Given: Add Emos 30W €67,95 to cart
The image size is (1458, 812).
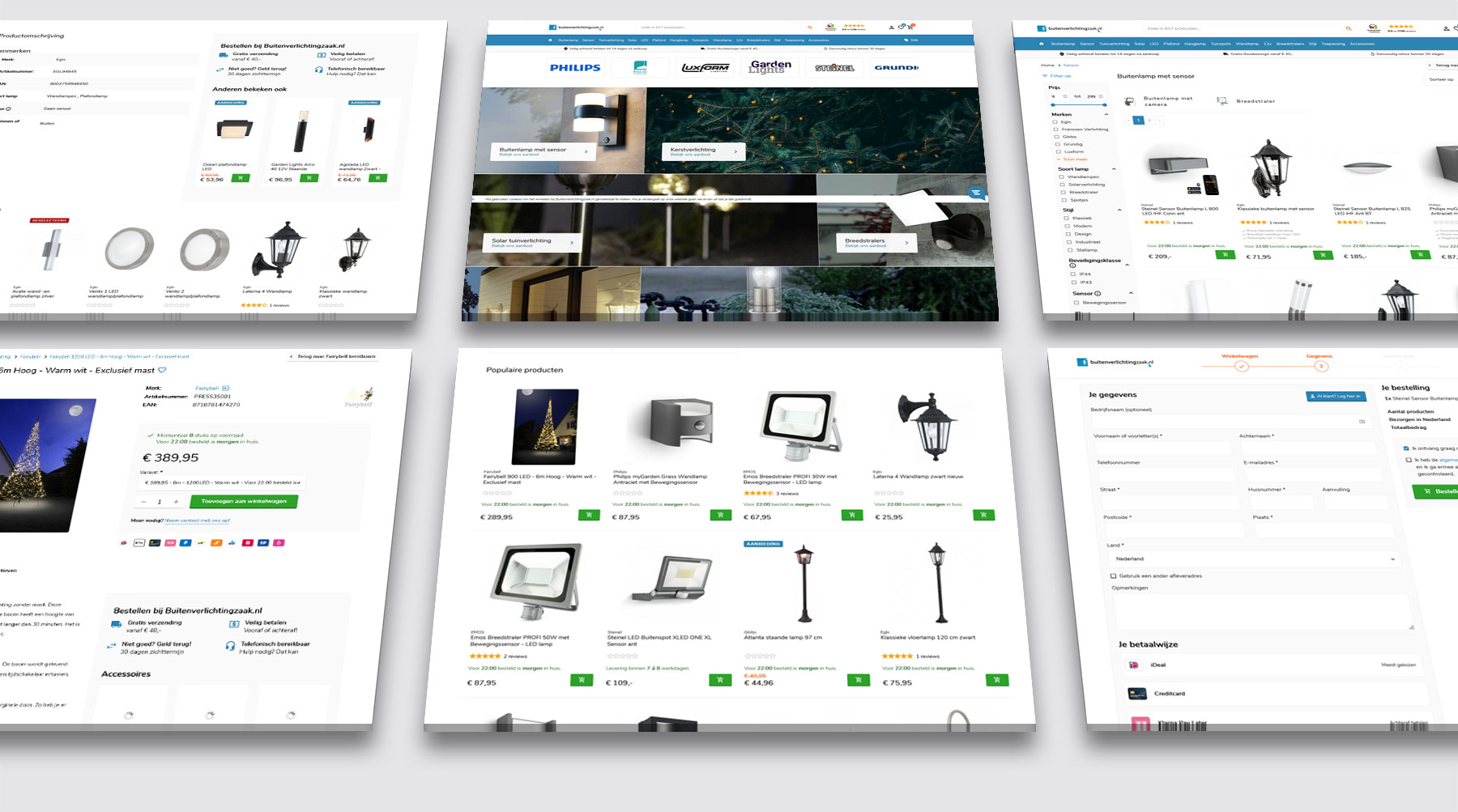Looking at the screenshot, I should click(852, 515).
